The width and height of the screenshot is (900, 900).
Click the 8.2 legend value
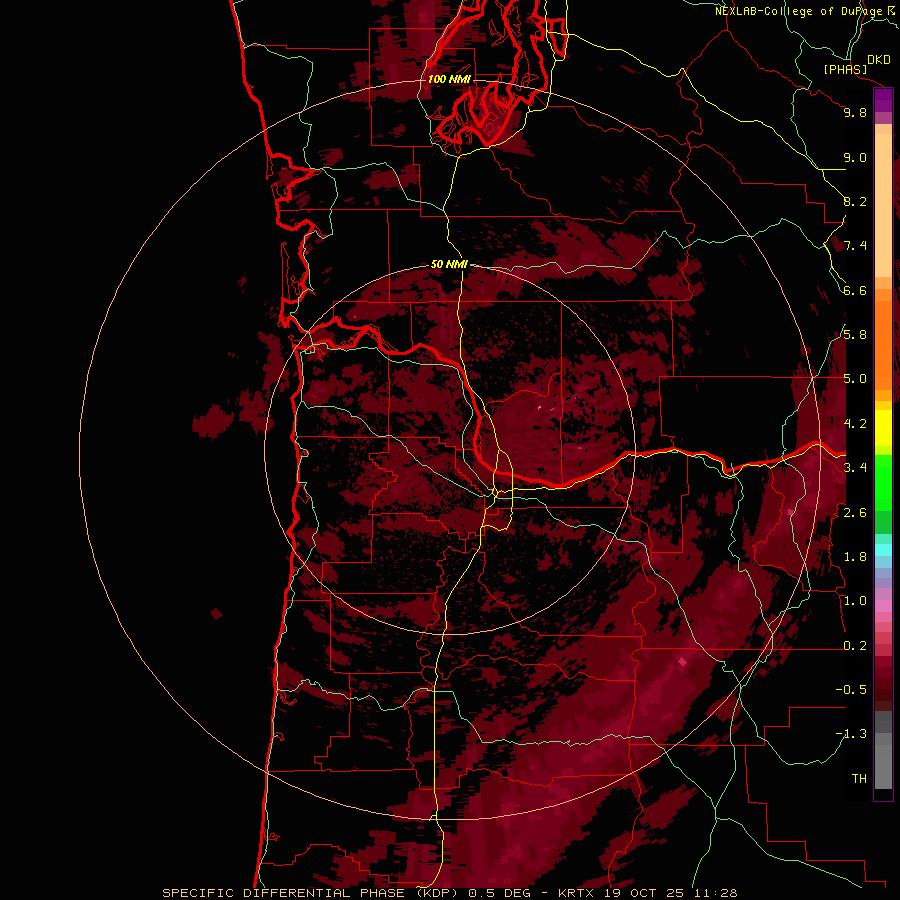pos(855,201)
